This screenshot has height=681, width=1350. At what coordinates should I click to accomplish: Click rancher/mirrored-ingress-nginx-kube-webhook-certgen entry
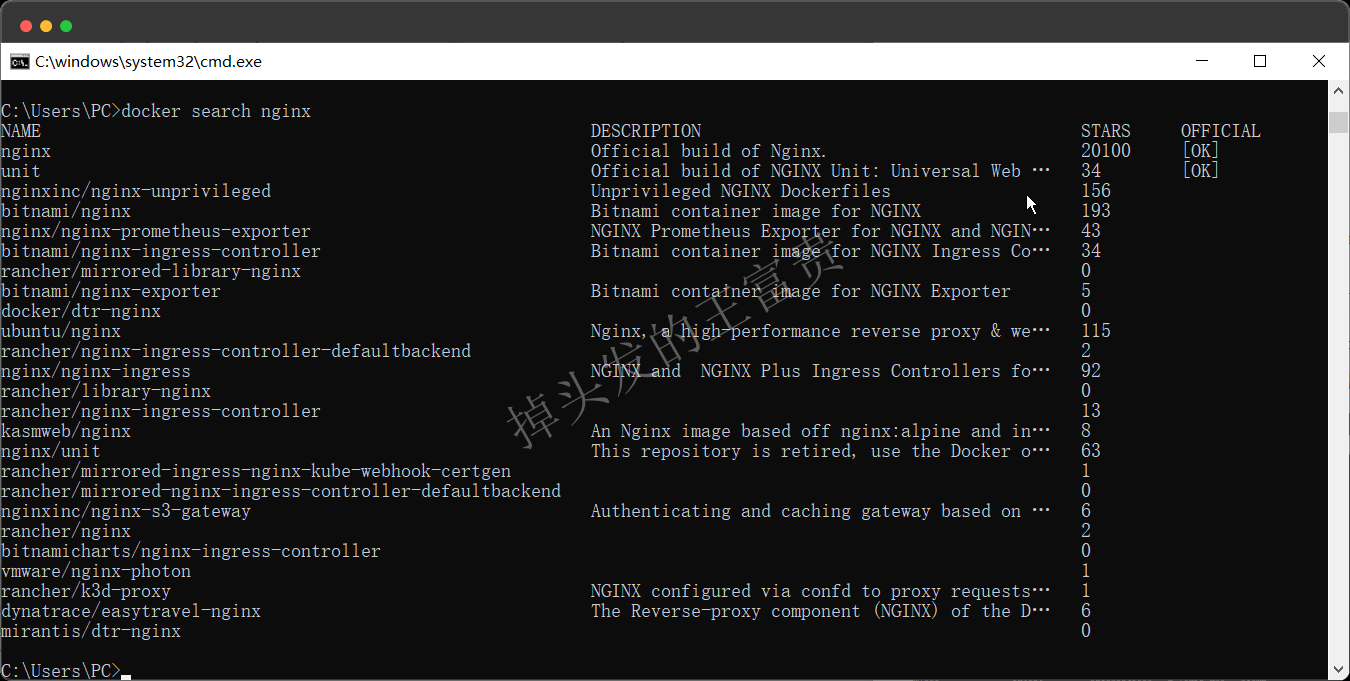[256, 471]
